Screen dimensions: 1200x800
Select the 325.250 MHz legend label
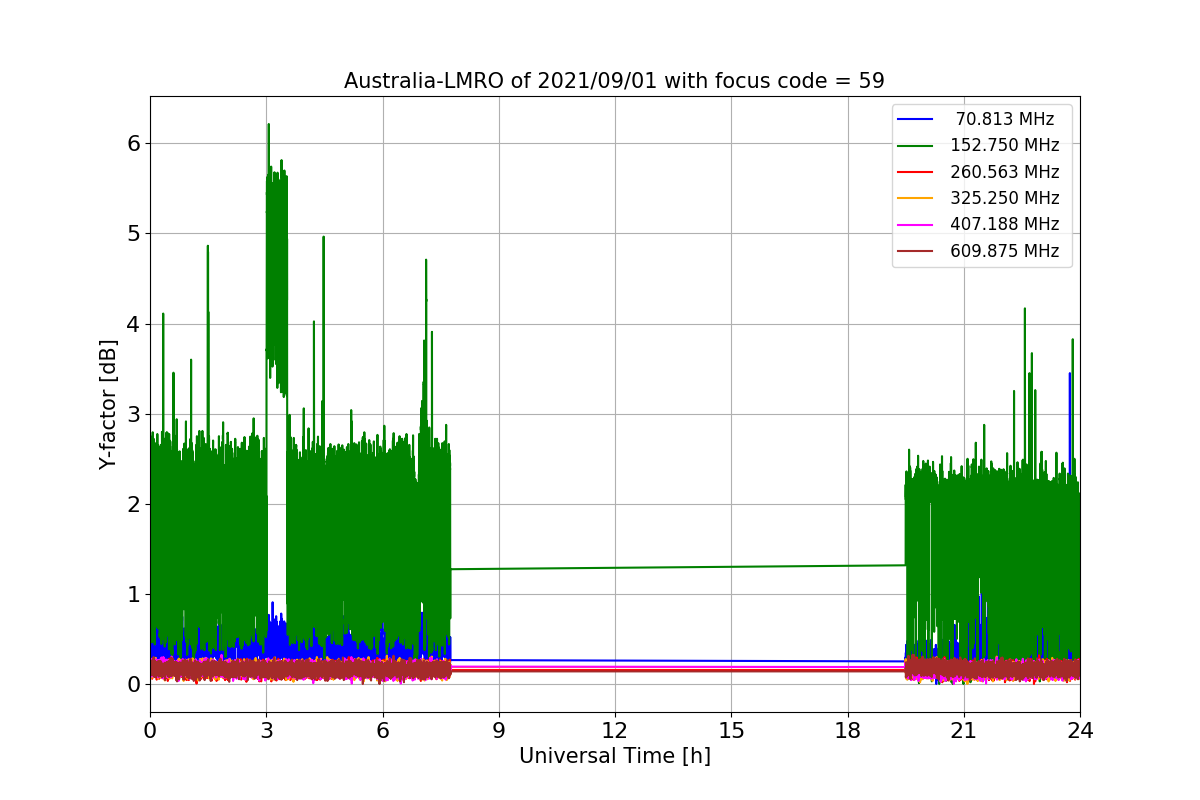coord(1005,198)
